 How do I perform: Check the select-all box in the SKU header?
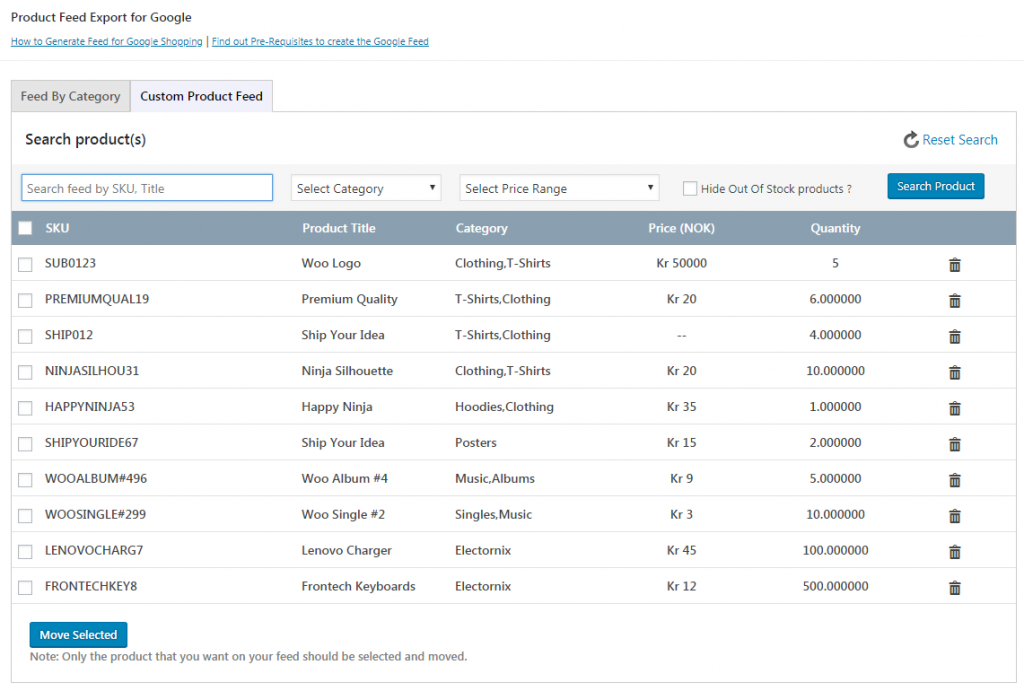pos(25,227)
